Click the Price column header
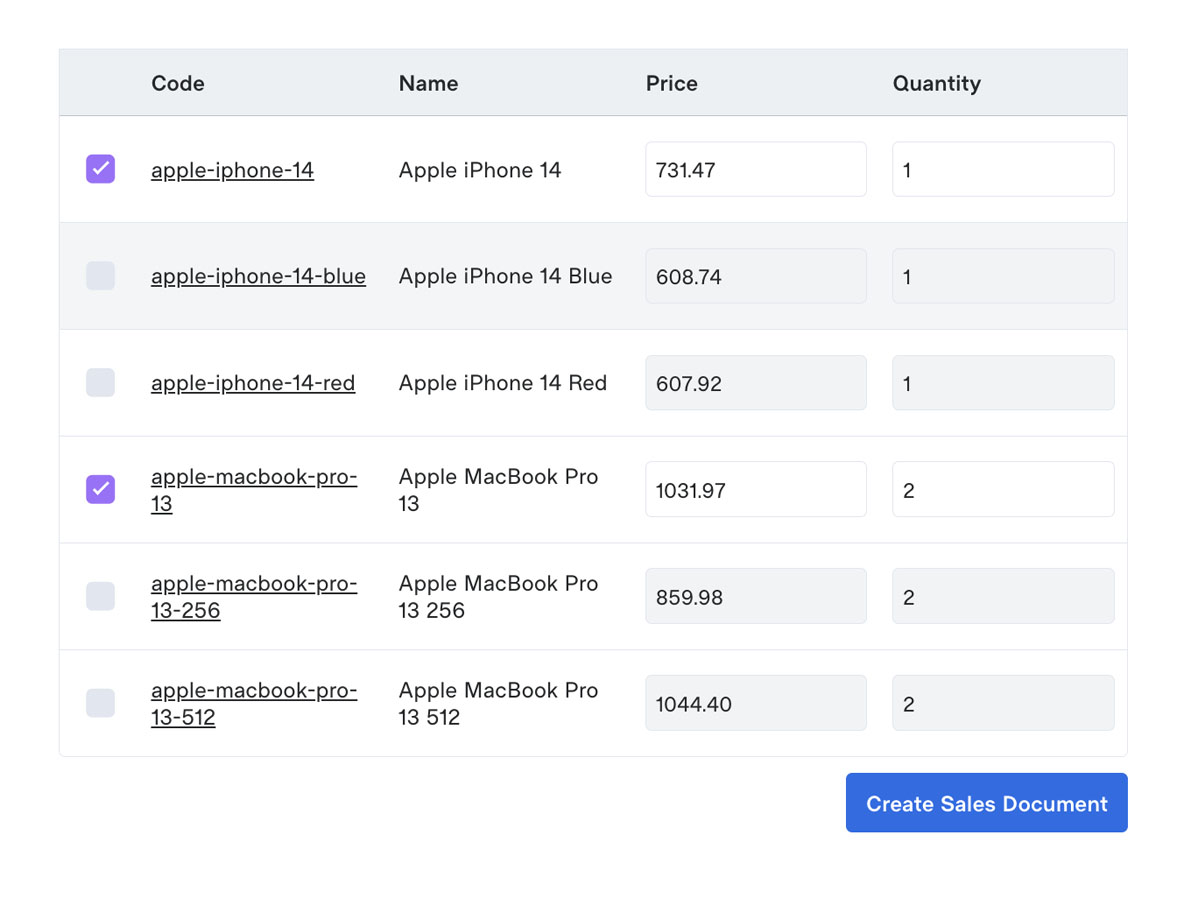 point(671,83)
